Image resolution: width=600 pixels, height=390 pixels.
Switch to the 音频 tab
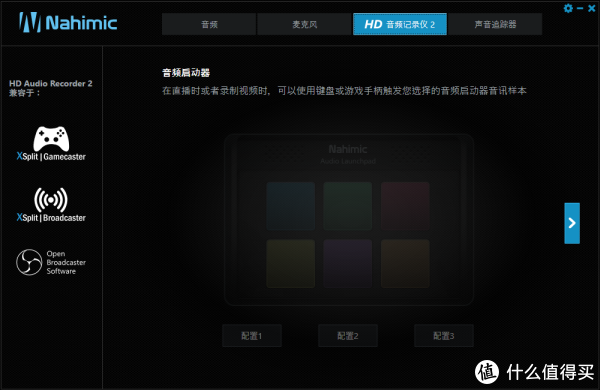point(209,24)
